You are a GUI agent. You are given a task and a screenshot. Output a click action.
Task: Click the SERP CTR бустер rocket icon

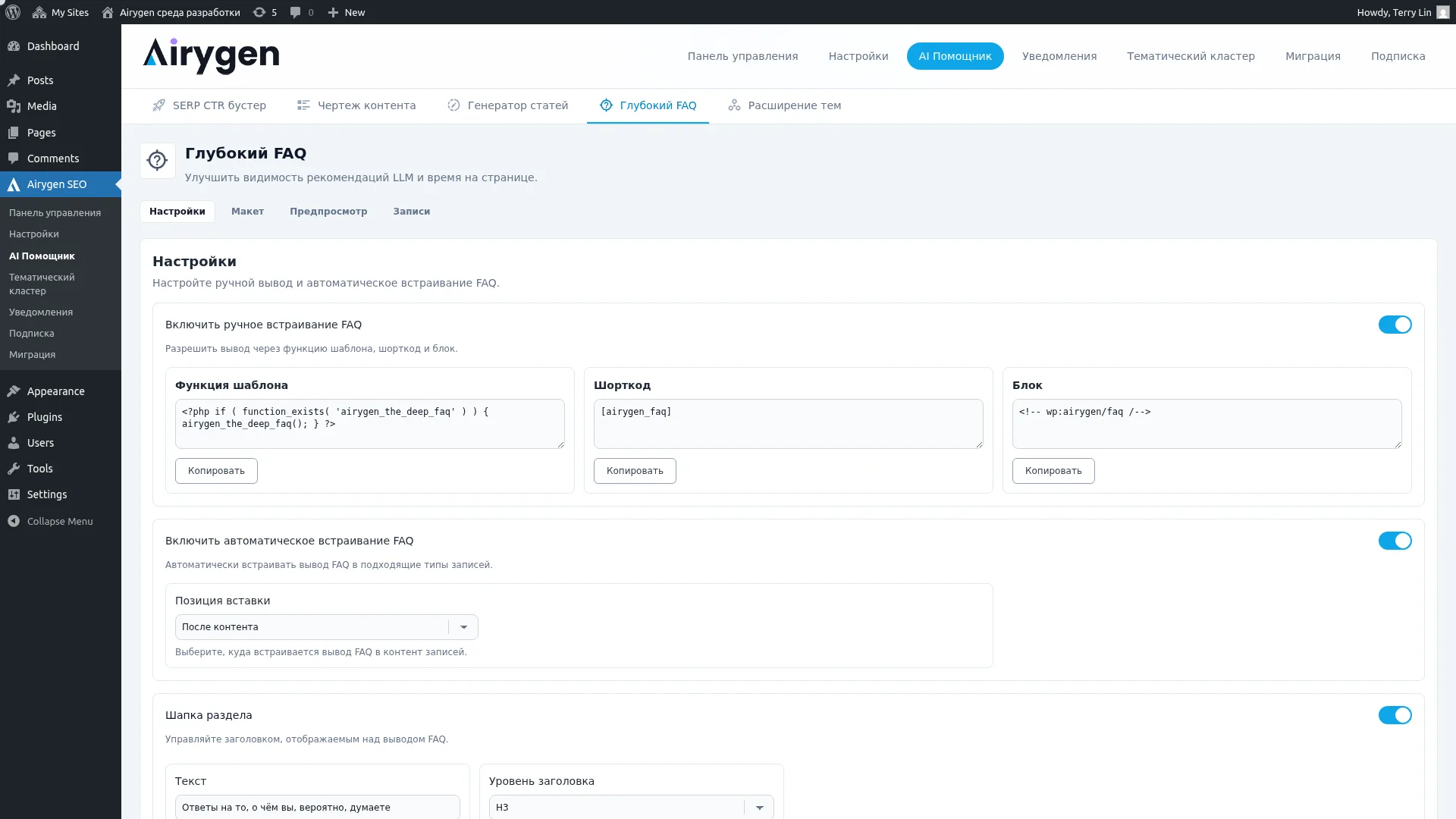158,105
